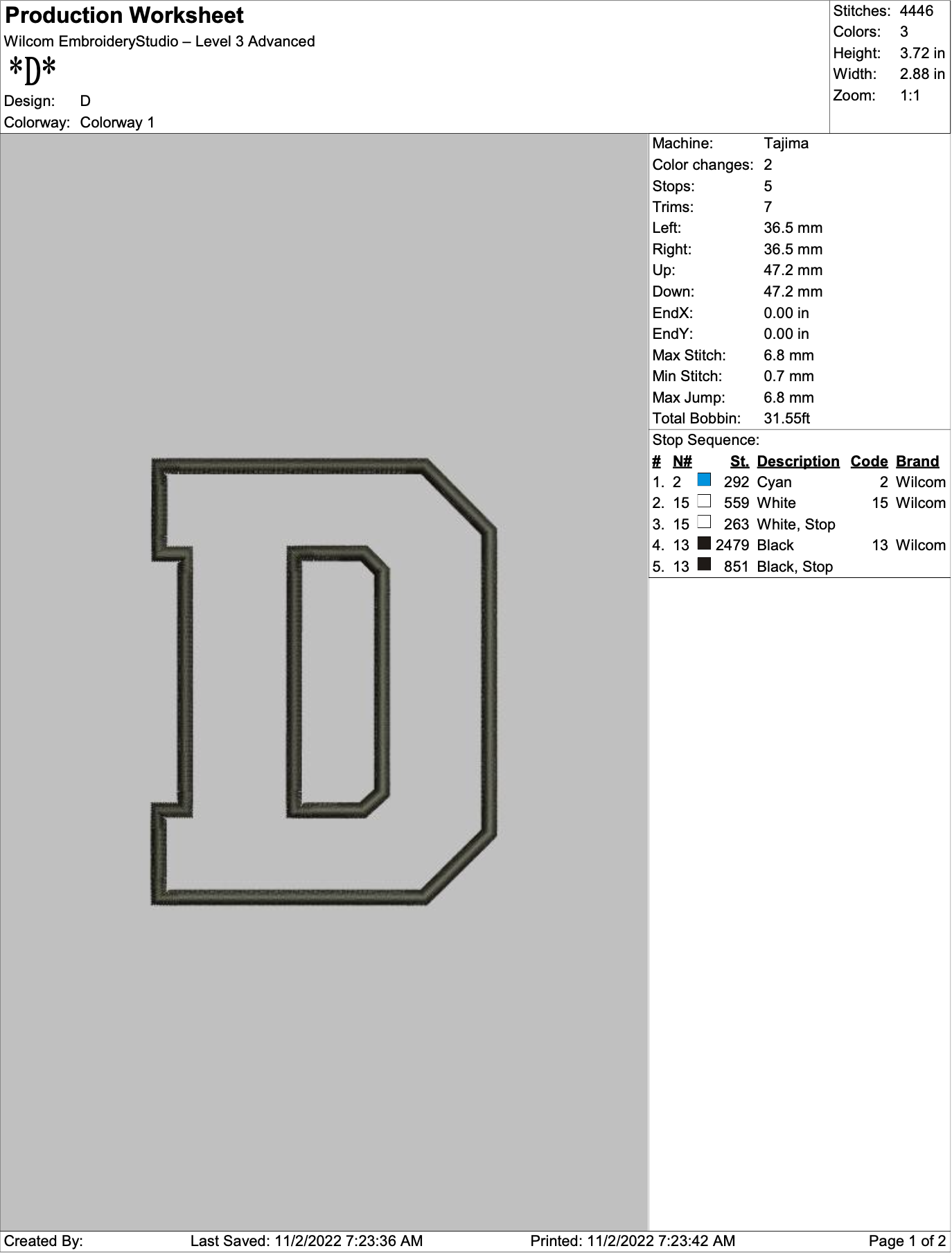Image resolution: width=952 pixels, height=1253 pixels.
Task: Click the Colors value 3
Action: click(904, 32)
